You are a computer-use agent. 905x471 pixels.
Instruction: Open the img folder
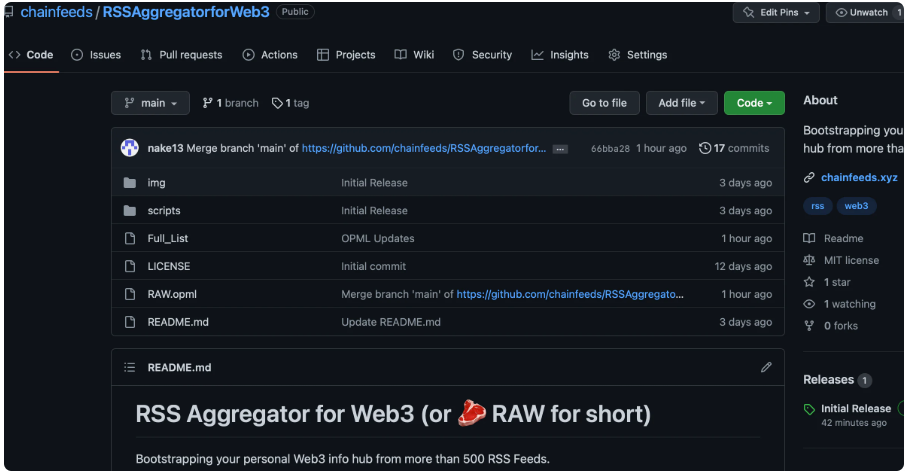pos(156,183)
